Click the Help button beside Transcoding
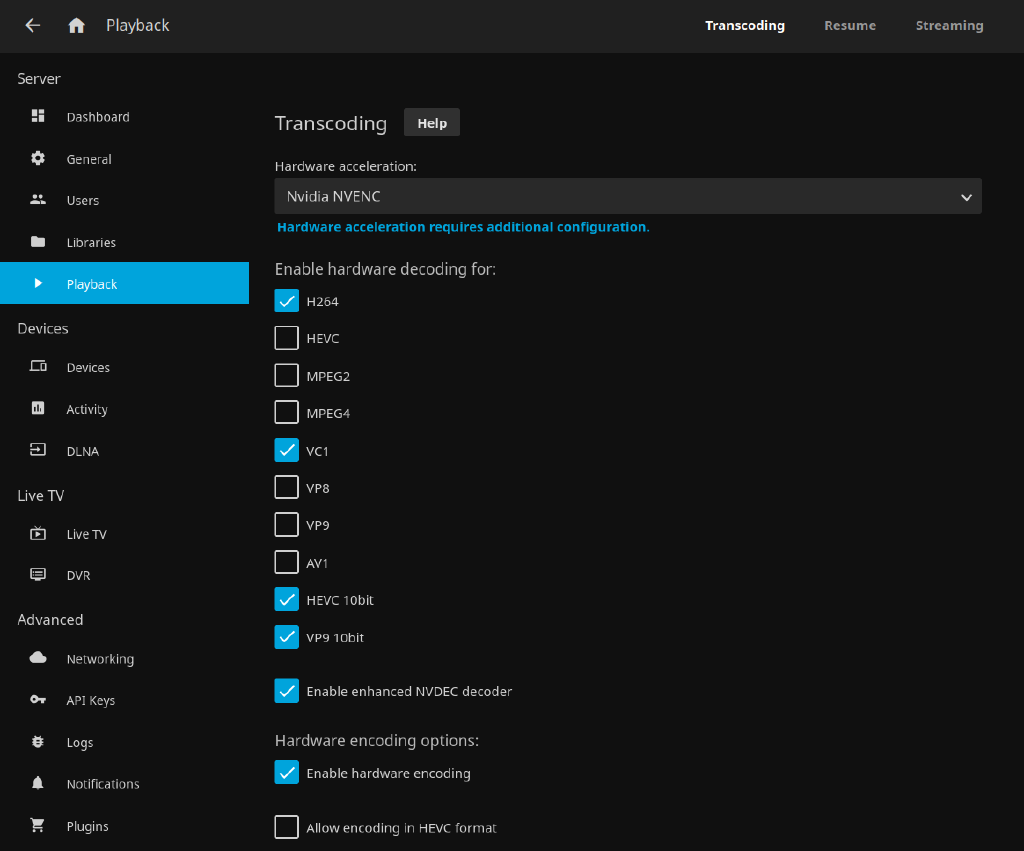 coord(432,123)
